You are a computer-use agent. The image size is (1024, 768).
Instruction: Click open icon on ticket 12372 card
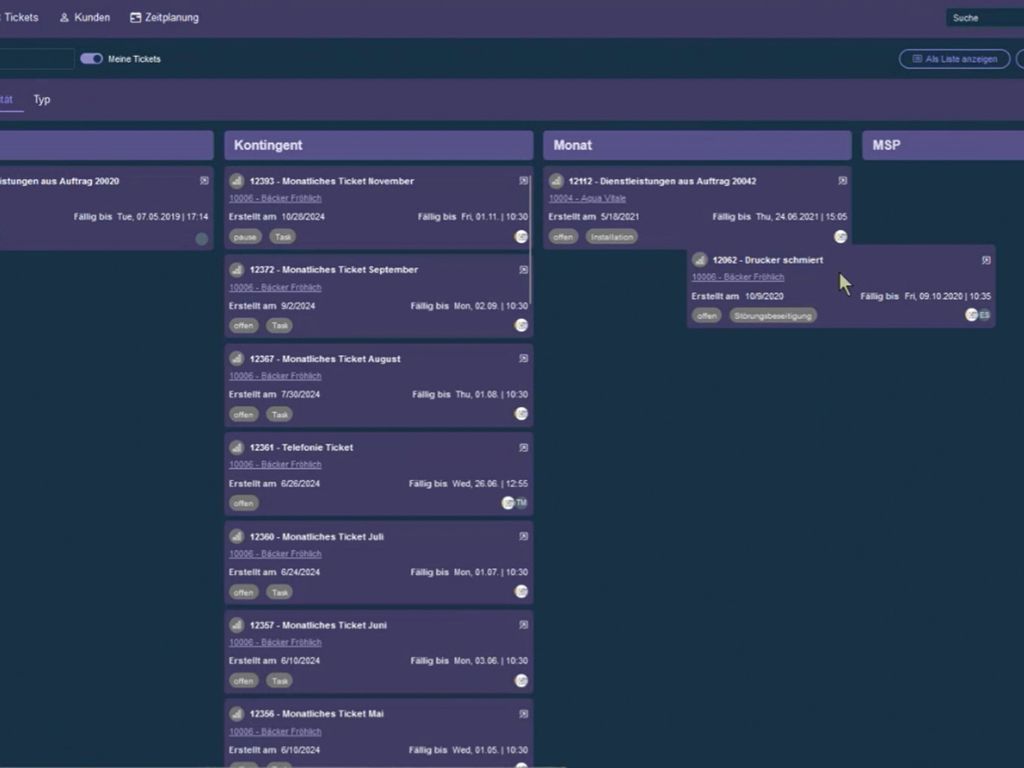click(x=523, y=270)
